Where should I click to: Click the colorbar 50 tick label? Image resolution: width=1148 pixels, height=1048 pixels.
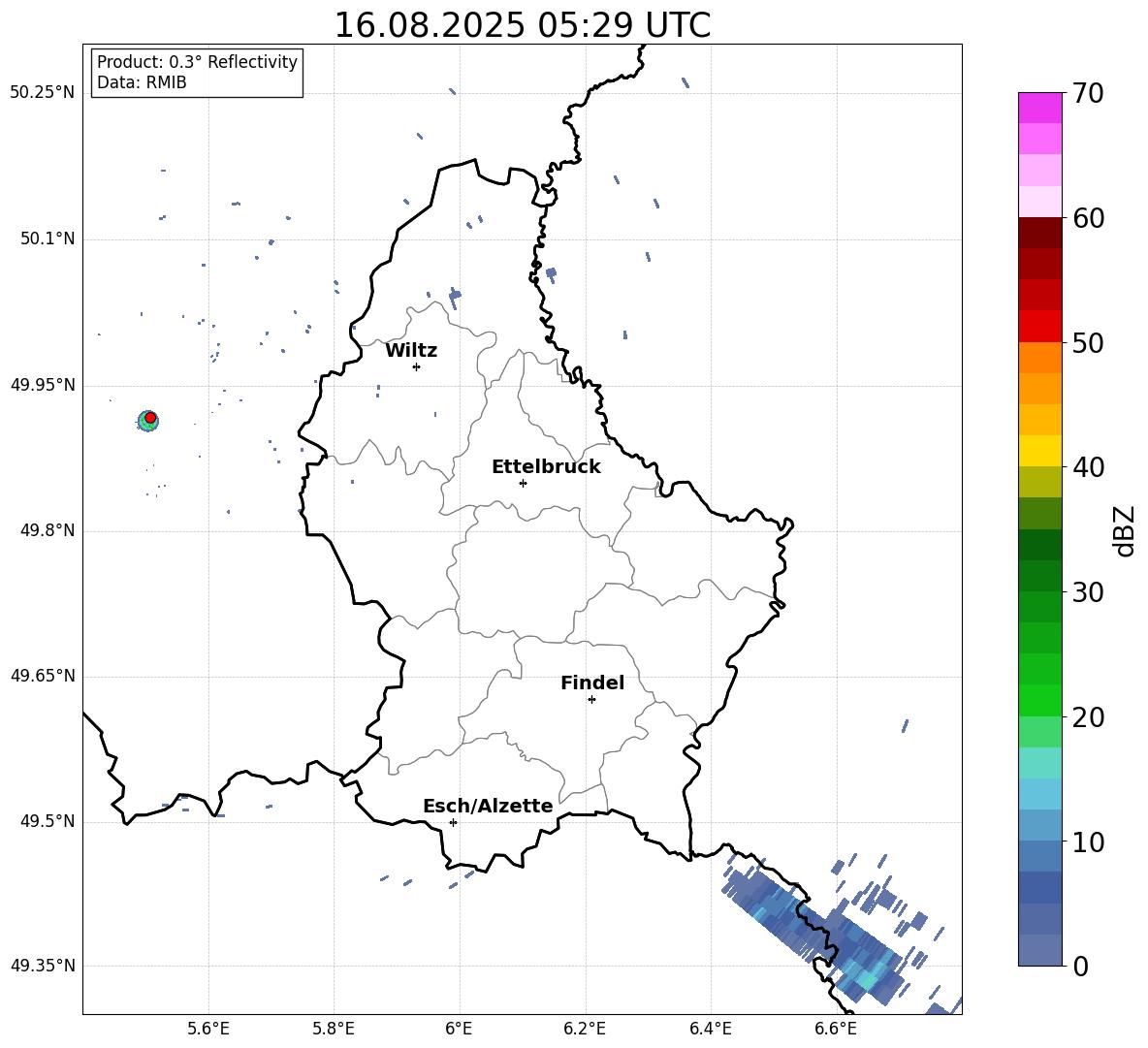click(1088, 342)
